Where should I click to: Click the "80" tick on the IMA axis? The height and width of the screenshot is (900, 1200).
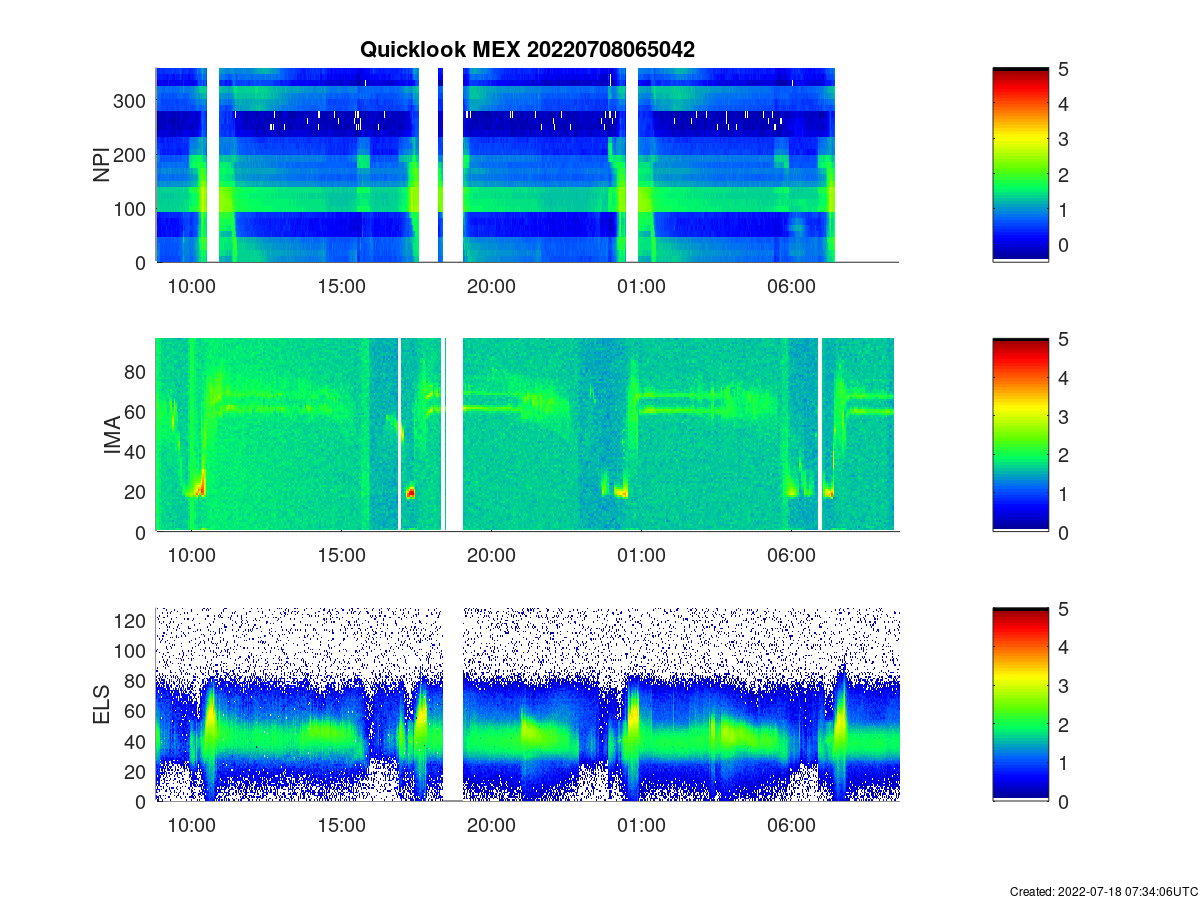(x=137, y=372)
